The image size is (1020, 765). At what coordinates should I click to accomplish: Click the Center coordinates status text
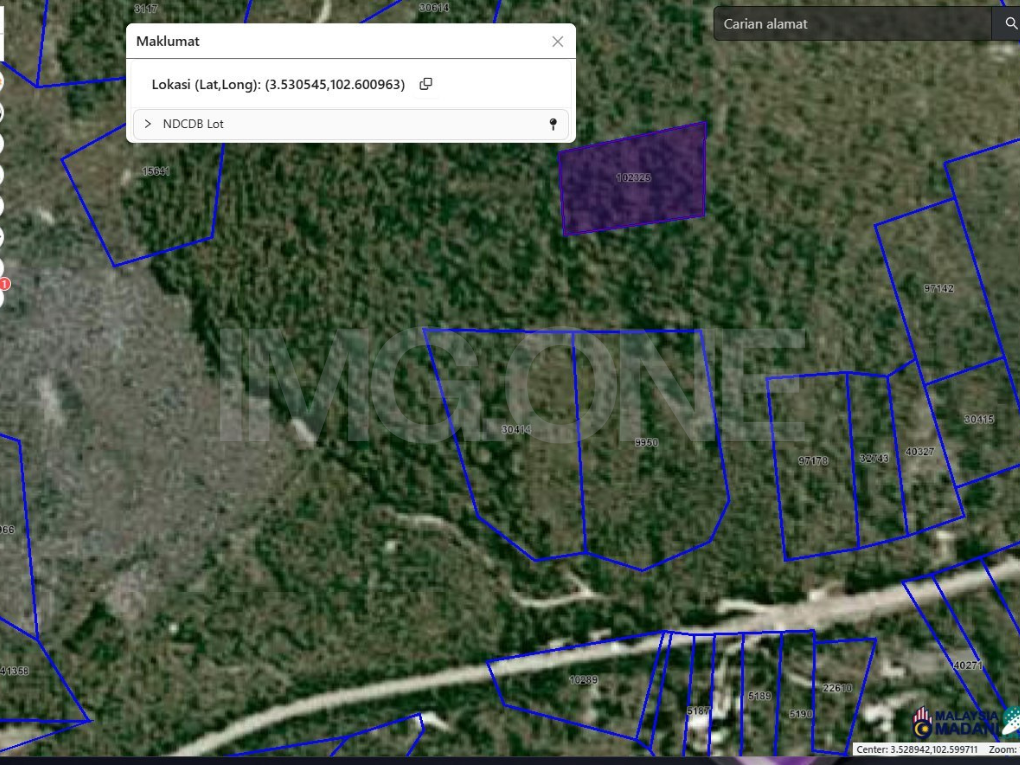pos(917,749)
